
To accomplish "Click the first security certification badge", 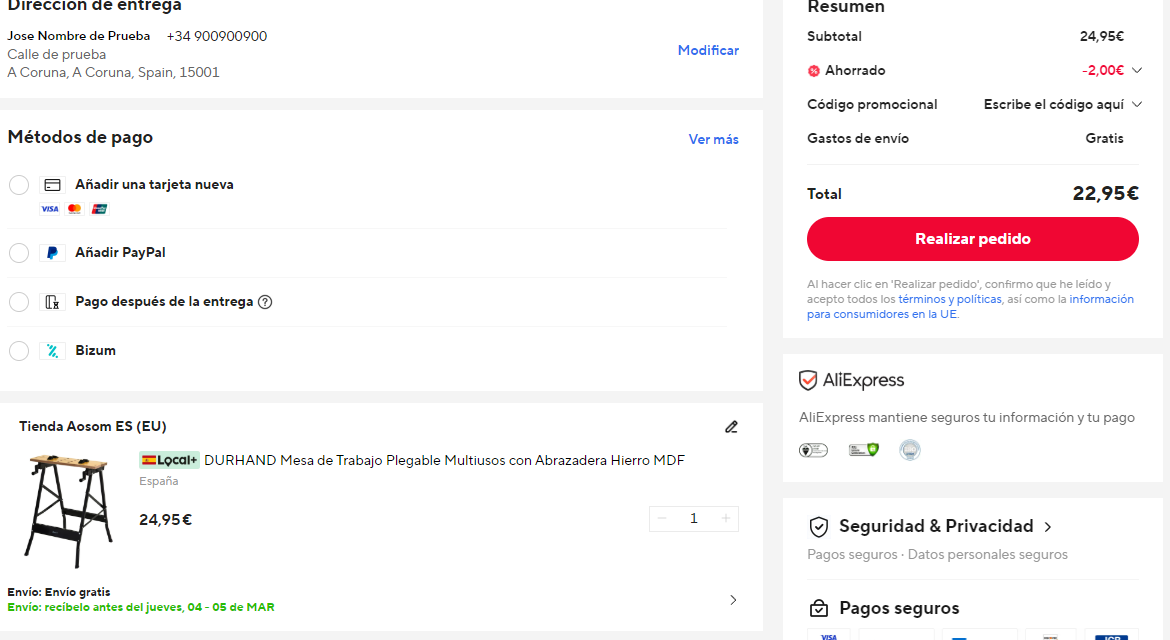I will coord(813,450).
